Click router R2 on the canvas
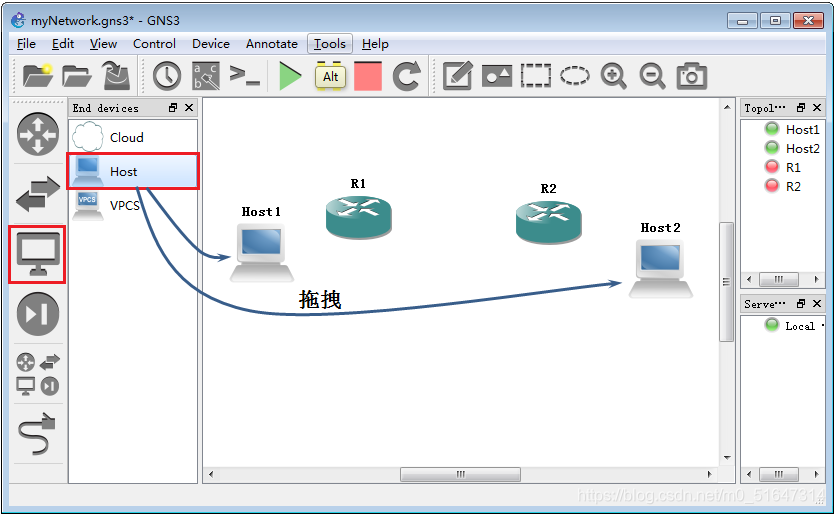835x514 pixels. pyautogui.click(x=549, y=222)
